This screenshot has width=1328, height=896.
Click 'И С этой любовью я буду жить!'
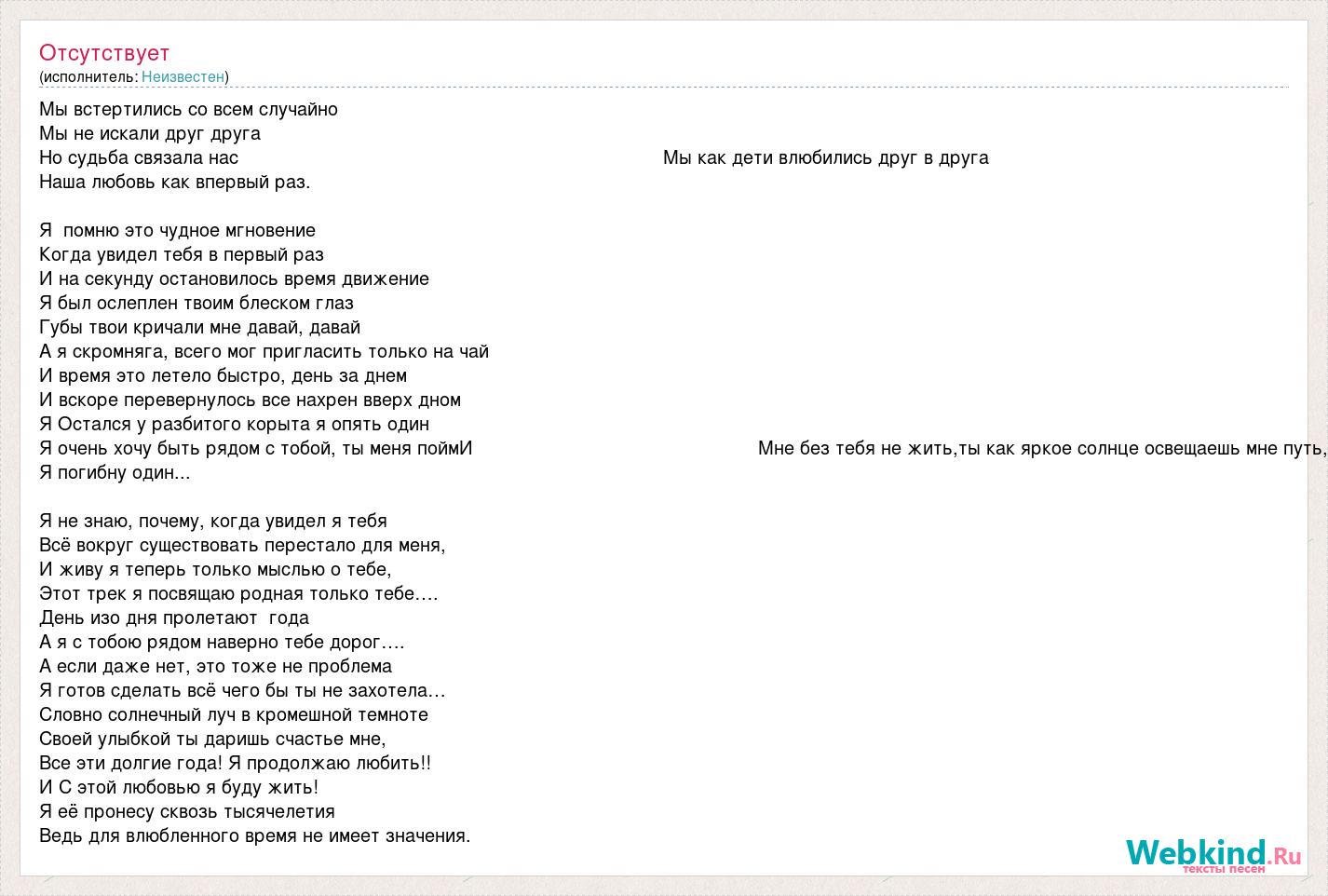click(x=179, y=788)
